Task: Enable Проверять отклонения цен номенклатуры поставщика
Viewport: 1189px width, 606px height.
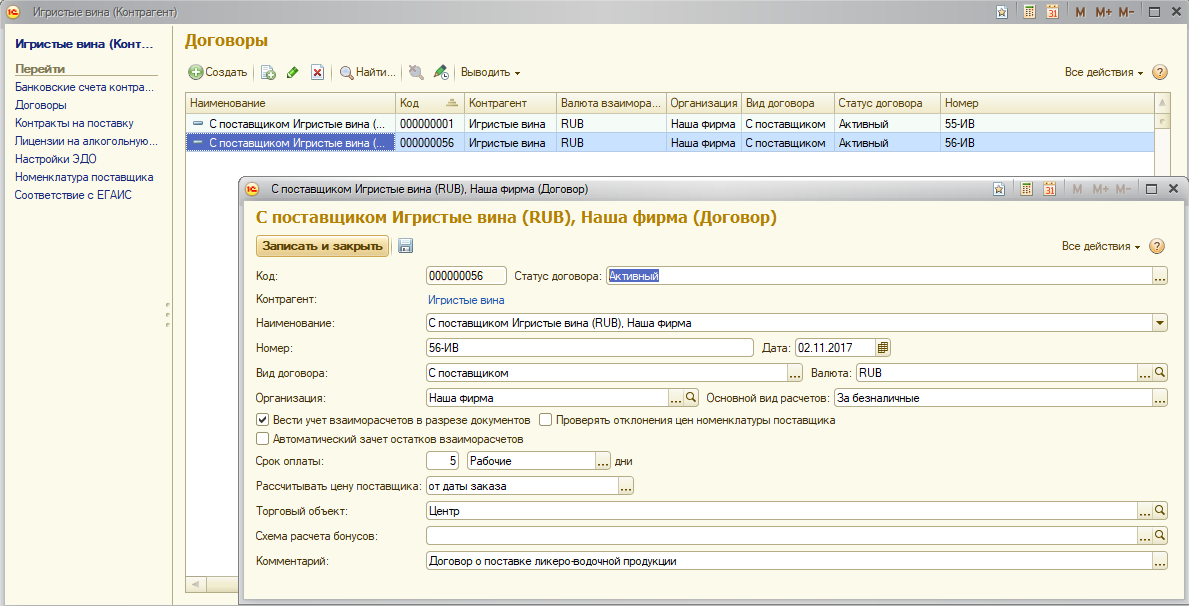Action: [x=545, y=419]
